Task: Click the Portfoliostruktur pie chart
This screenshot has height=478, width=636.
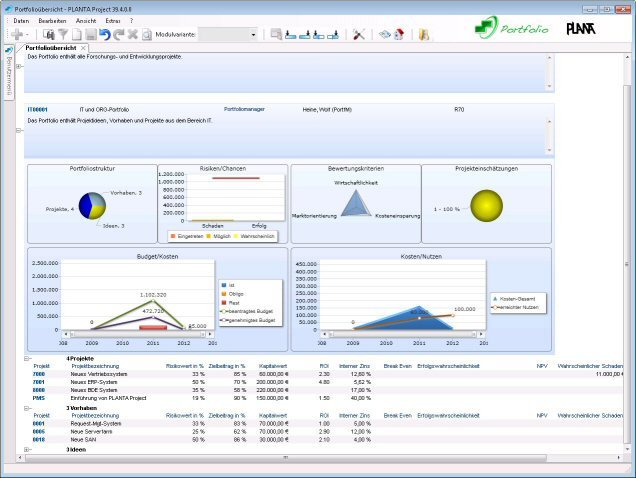Action: coord(92,206)
